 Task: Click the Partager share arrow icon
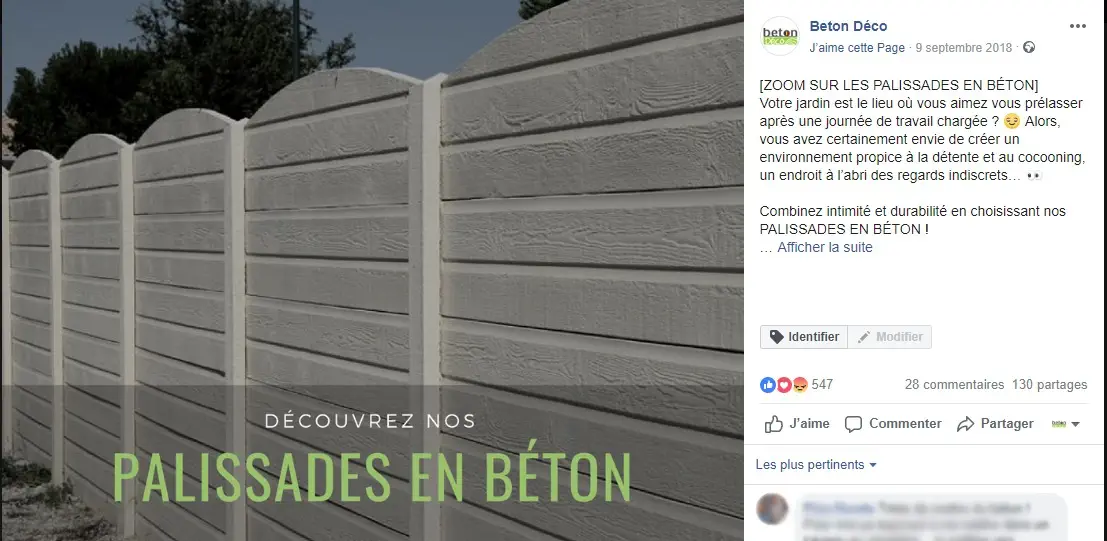(x=965, y=424)
